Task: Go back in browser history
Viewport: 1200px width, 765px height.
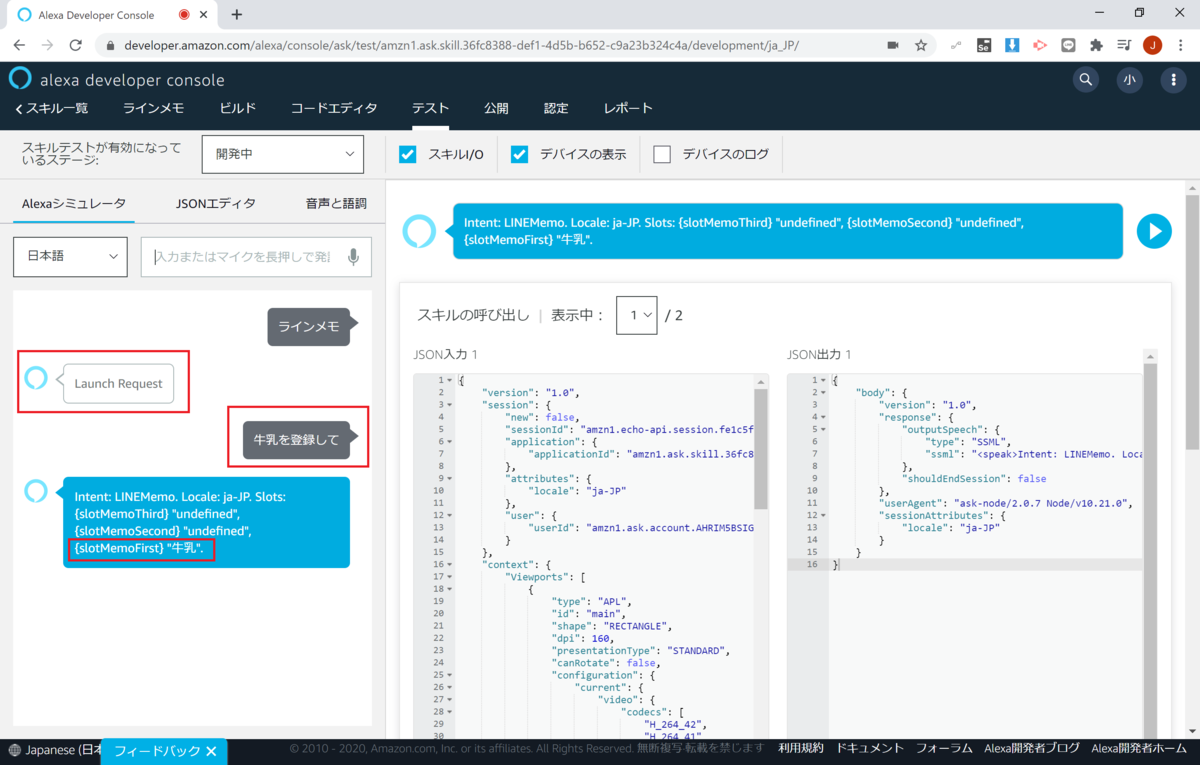Action: pos(20,45)
